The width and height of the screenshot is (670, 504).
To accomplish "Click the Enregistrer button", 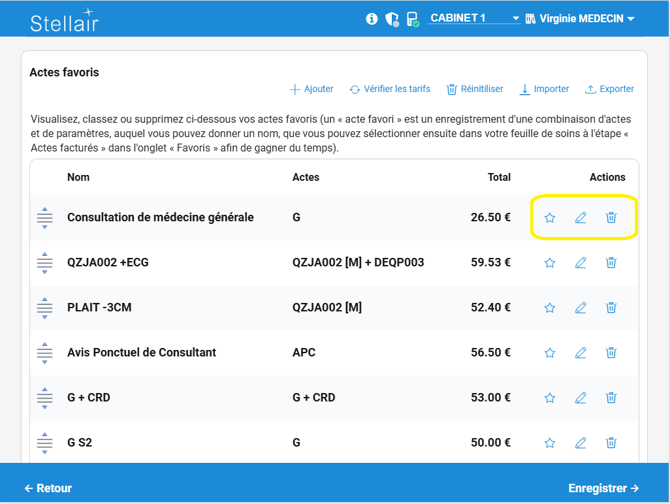I will [x=603, y=488].
